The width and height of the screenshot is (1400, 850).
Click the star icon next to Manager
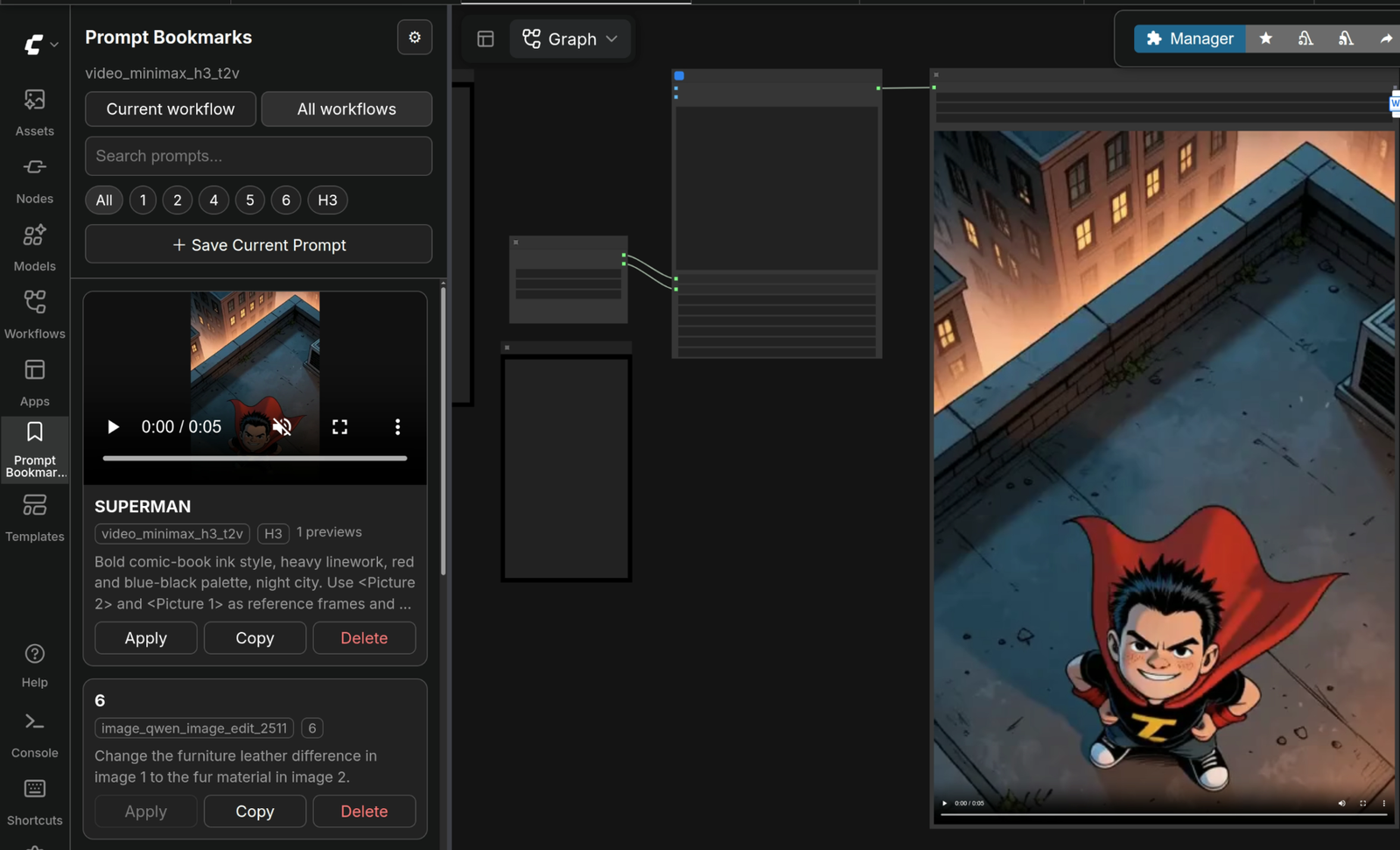click(1265, 39)
